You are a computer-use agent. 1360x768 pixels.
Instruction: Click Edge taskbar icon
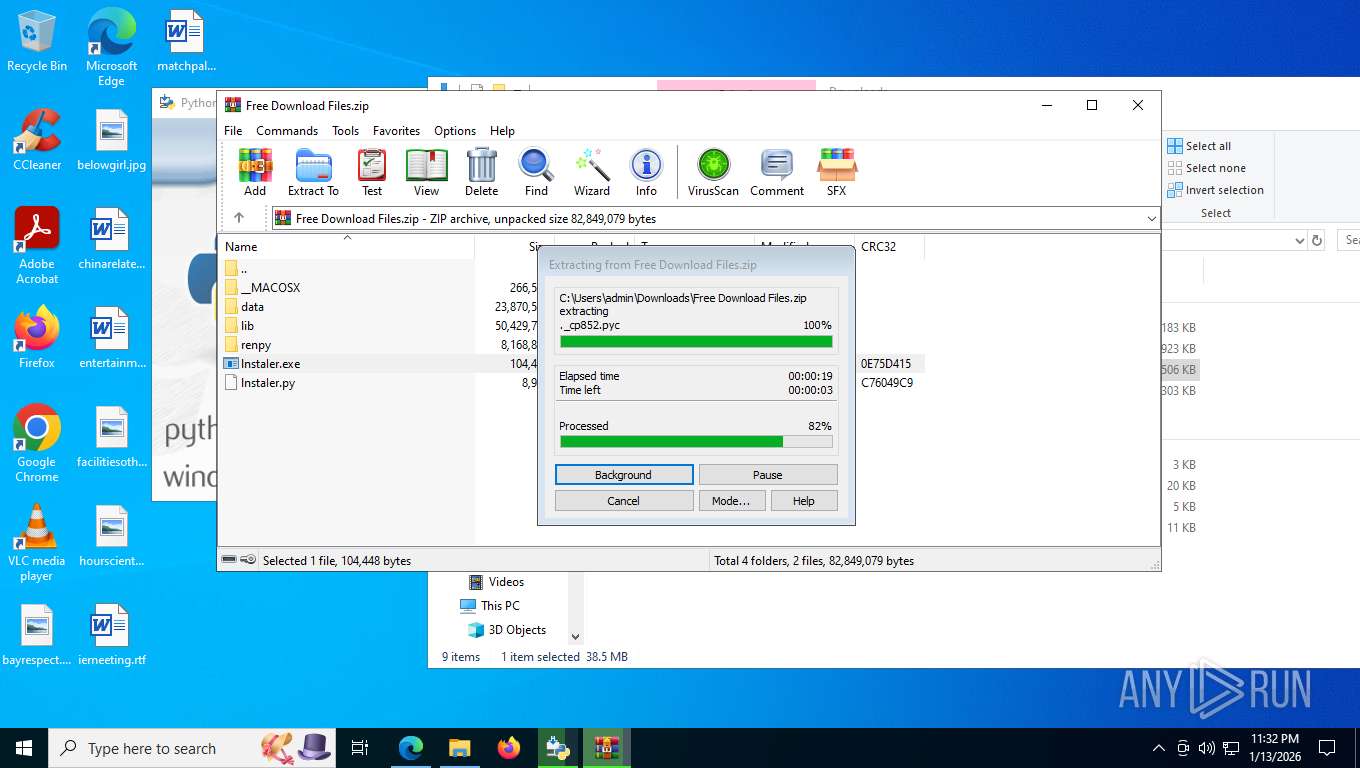[x=410, y=747]
